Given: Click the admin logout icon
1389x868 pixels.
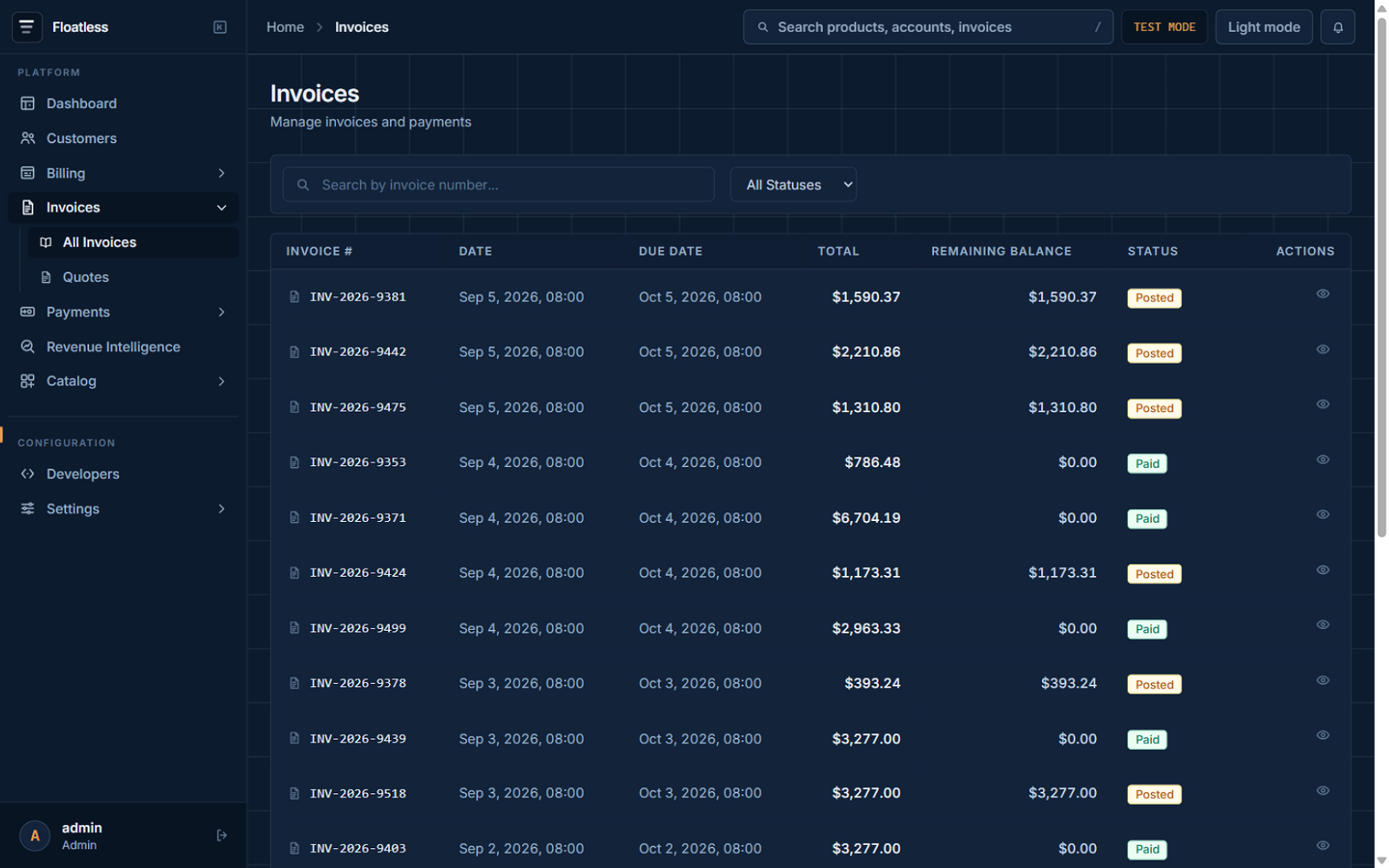Looking at the screenshot, I should (x=221, y=835).
